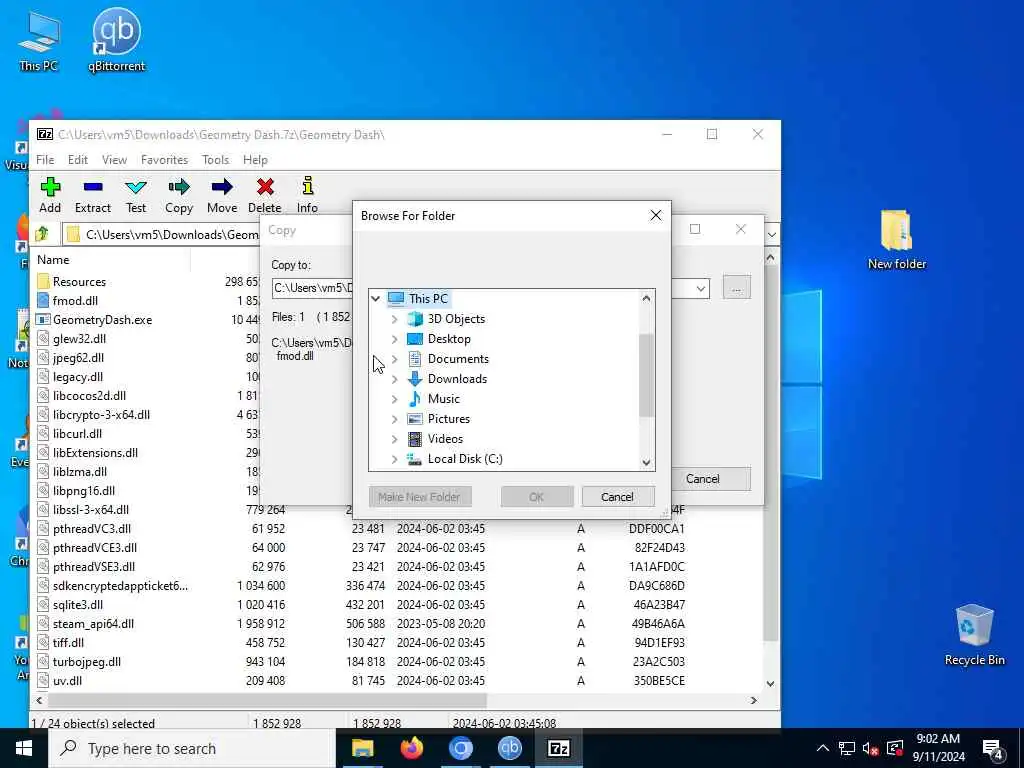Expand the 3D Objects tree node
This screenshot has height=768, width=1024.
(x=394, y=319)
